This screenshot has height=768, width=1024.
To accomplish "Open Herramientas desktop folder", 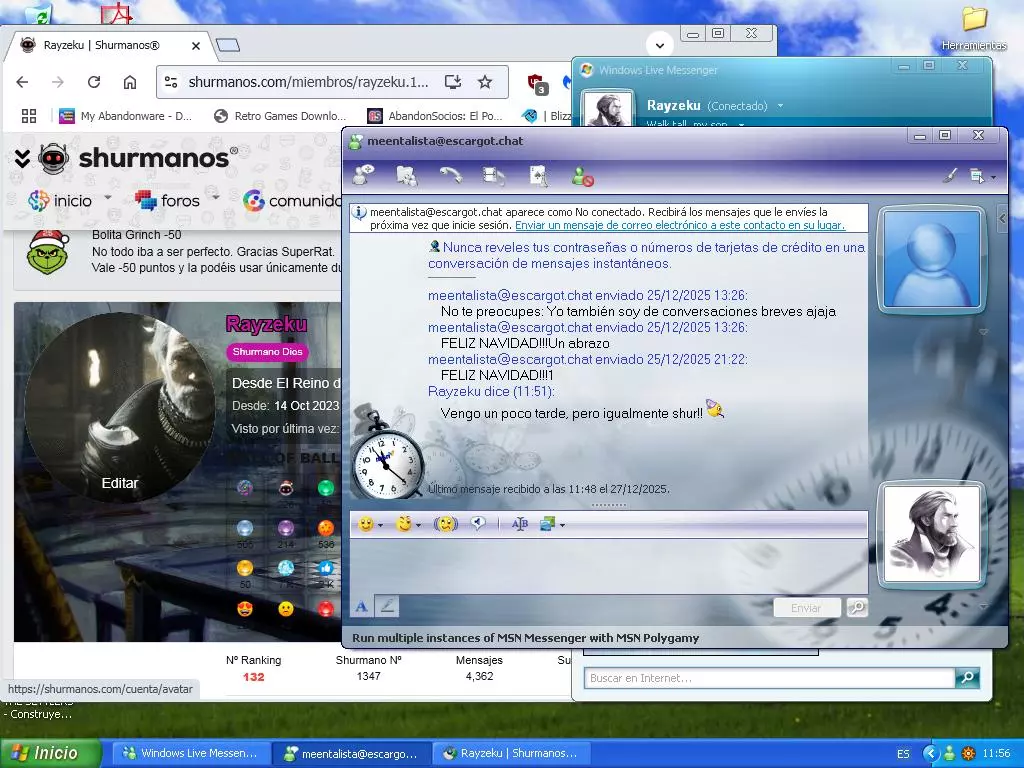I will (974, 29).
